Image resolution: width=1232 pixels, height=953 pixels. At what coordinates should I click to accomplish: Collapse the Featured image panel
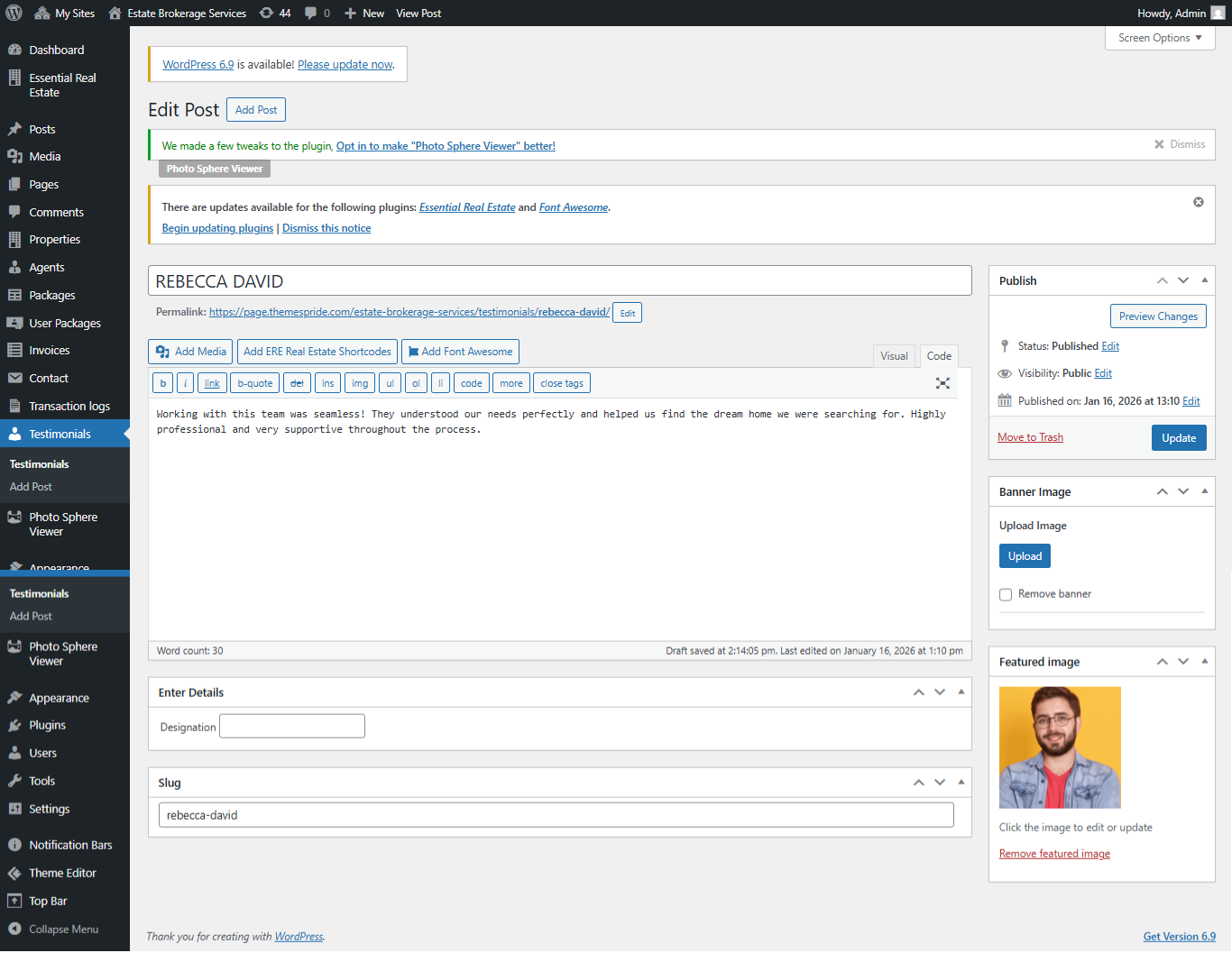tap(1205, 662)
